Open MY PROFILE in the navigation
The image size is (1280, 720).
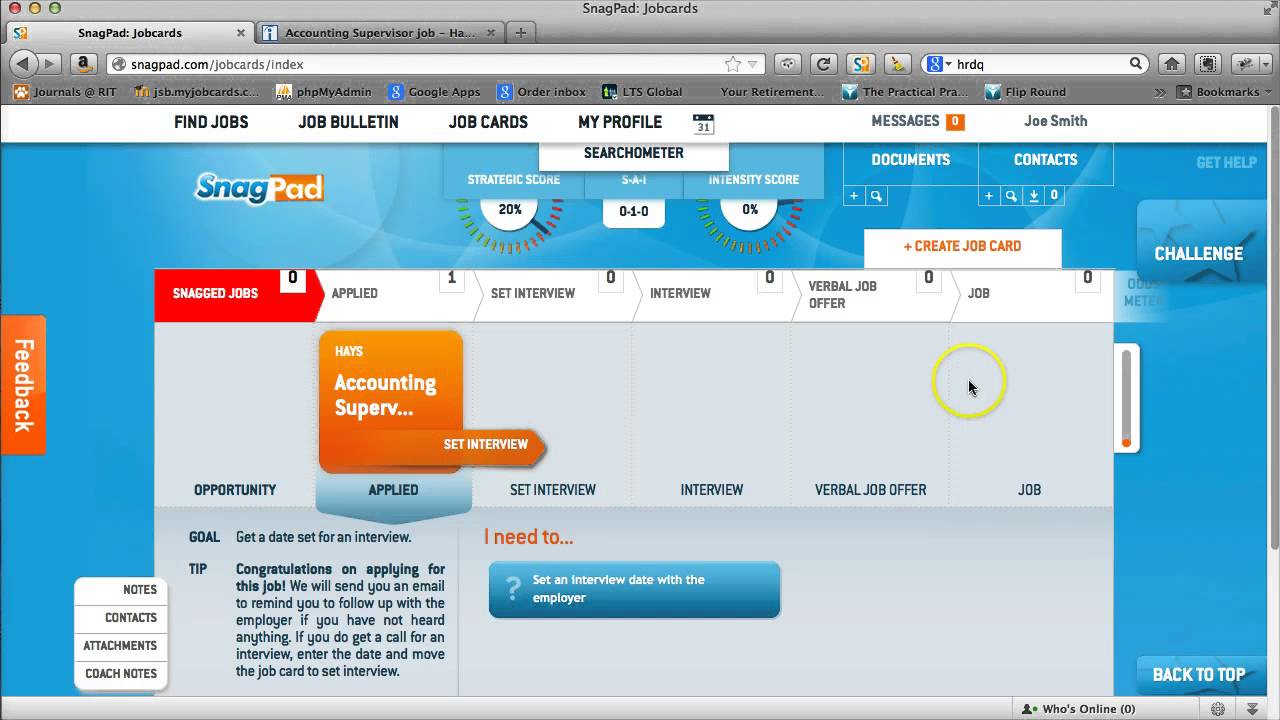point(620,122)
